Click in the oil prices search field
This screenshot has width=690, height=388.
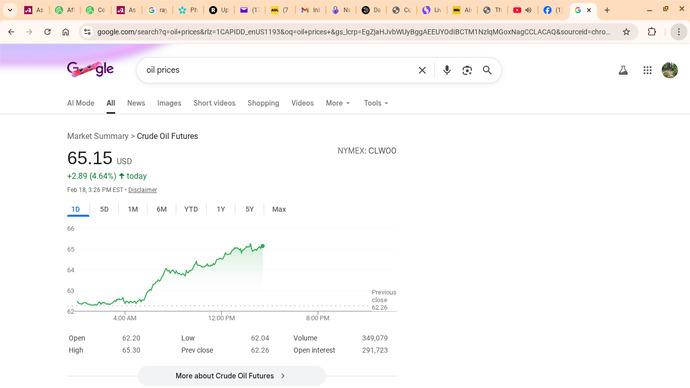coord(279,70)
